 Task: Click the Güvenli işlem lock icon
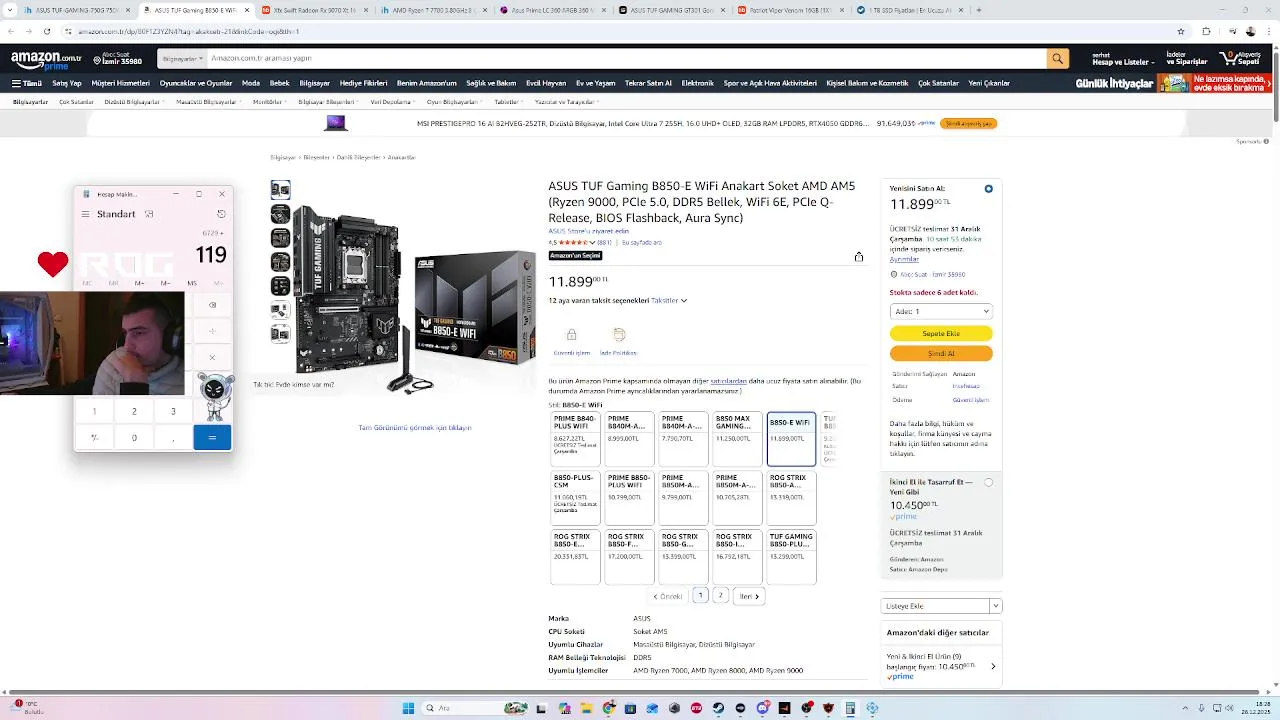[x=572, y=335]
